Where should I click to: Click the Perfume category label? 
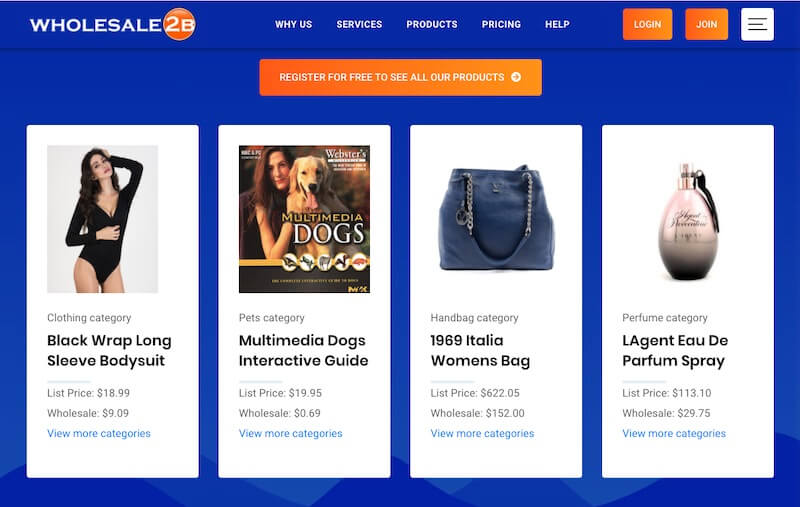click(x=665, y=318)
